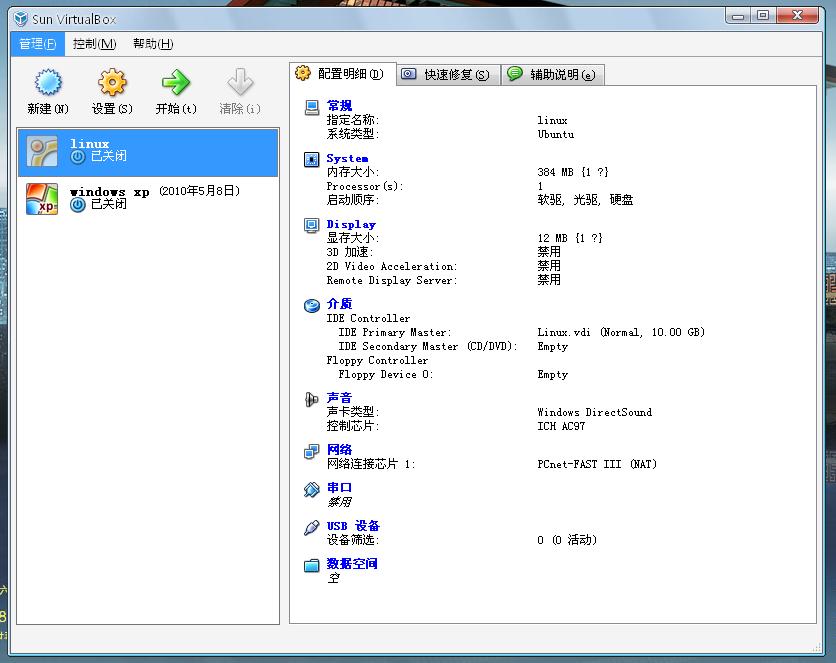Click the Linux.vdi (Normal, 10.00 GB) value
The height and width of the screenshot is (663, 836).
(621, 333)
